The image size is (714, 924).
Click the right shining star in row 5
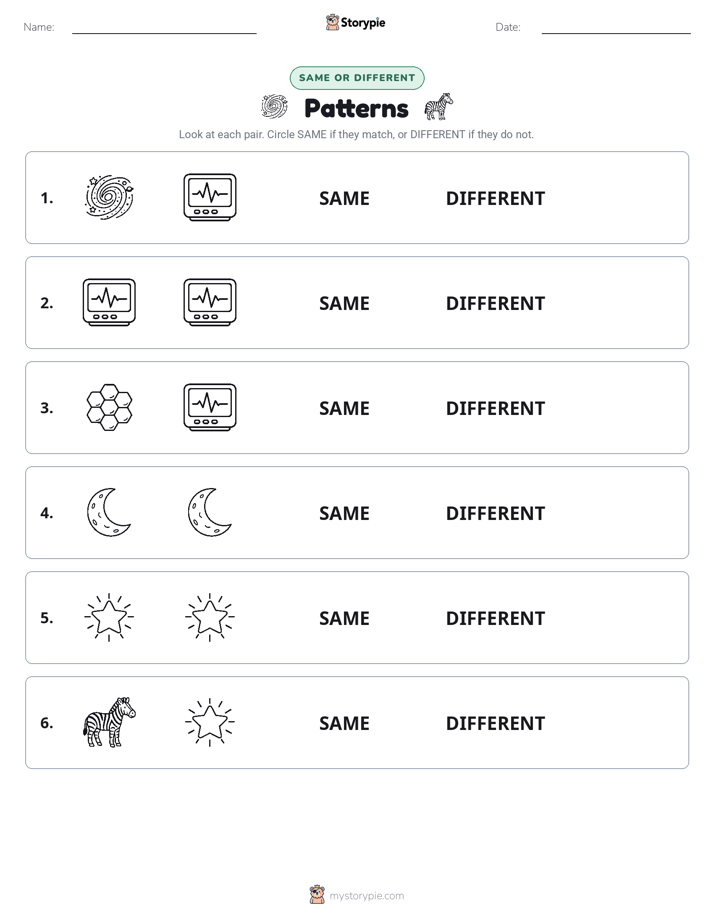pos(210,617)
